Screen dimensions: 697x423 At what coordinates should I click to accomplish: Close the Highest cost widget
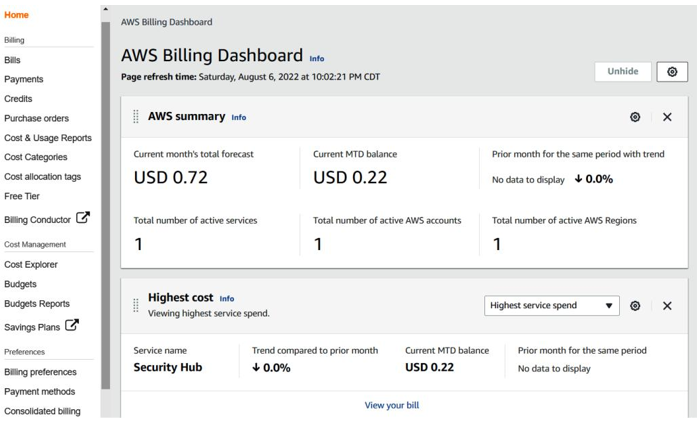tap(667, 306)
